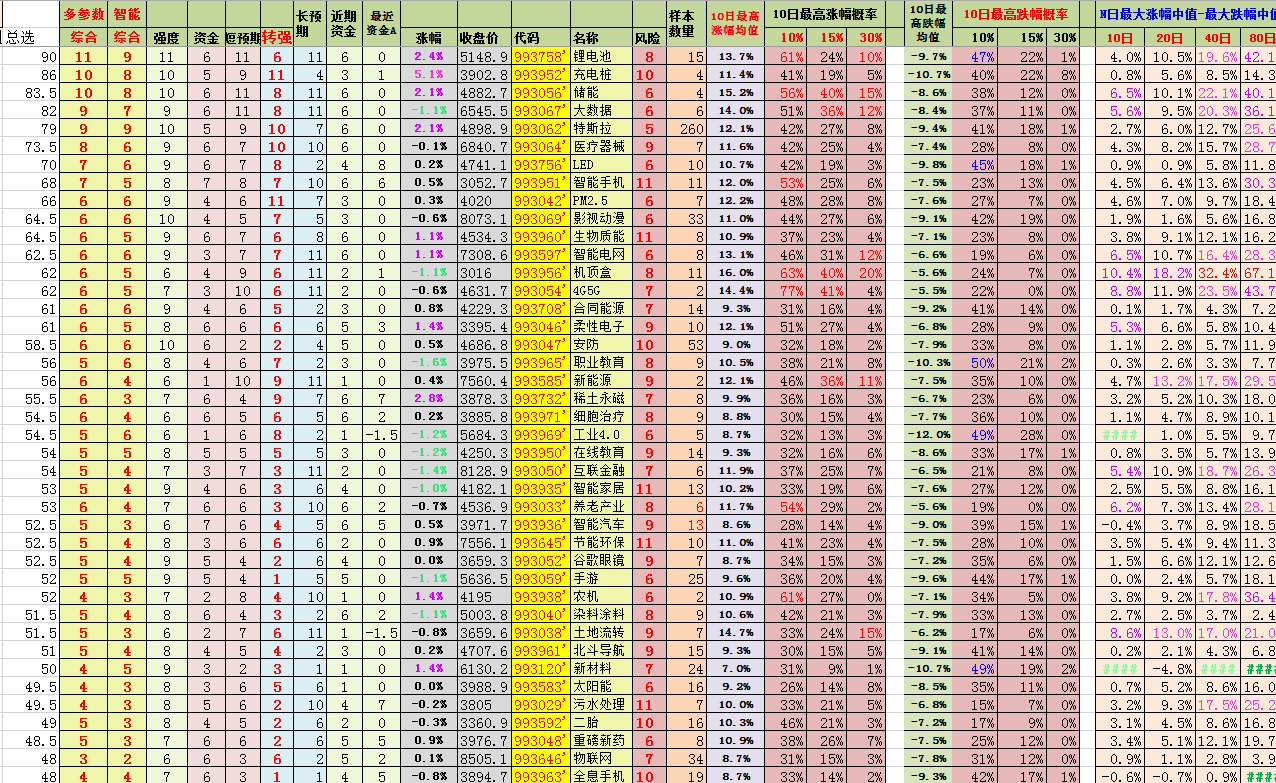
Task: Click the 智能 header cell
Action: 127,14
